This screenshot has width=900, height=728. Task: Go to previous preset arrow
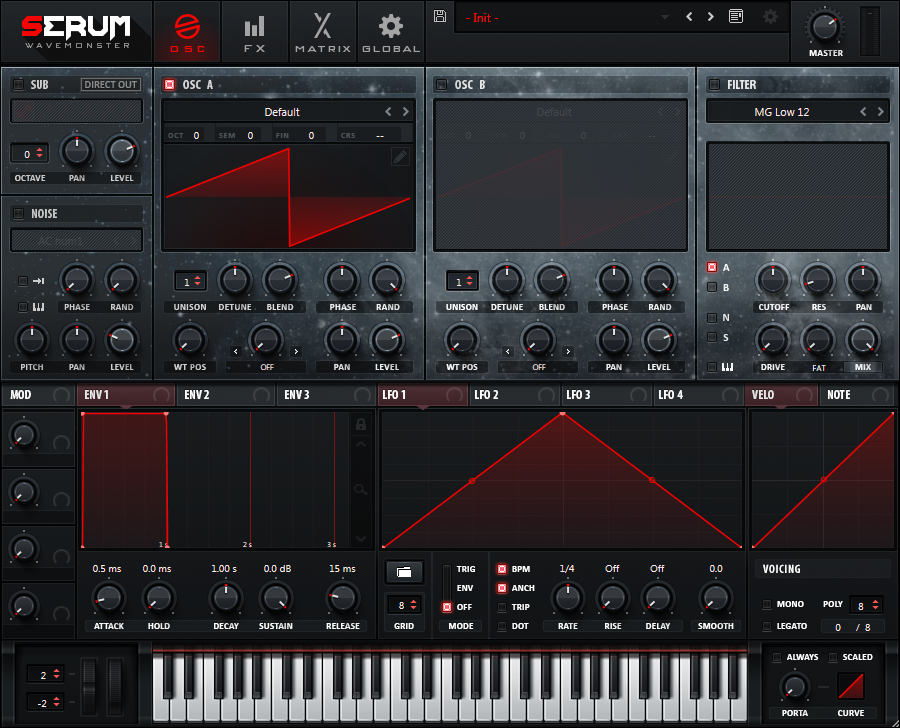(689, 17)
